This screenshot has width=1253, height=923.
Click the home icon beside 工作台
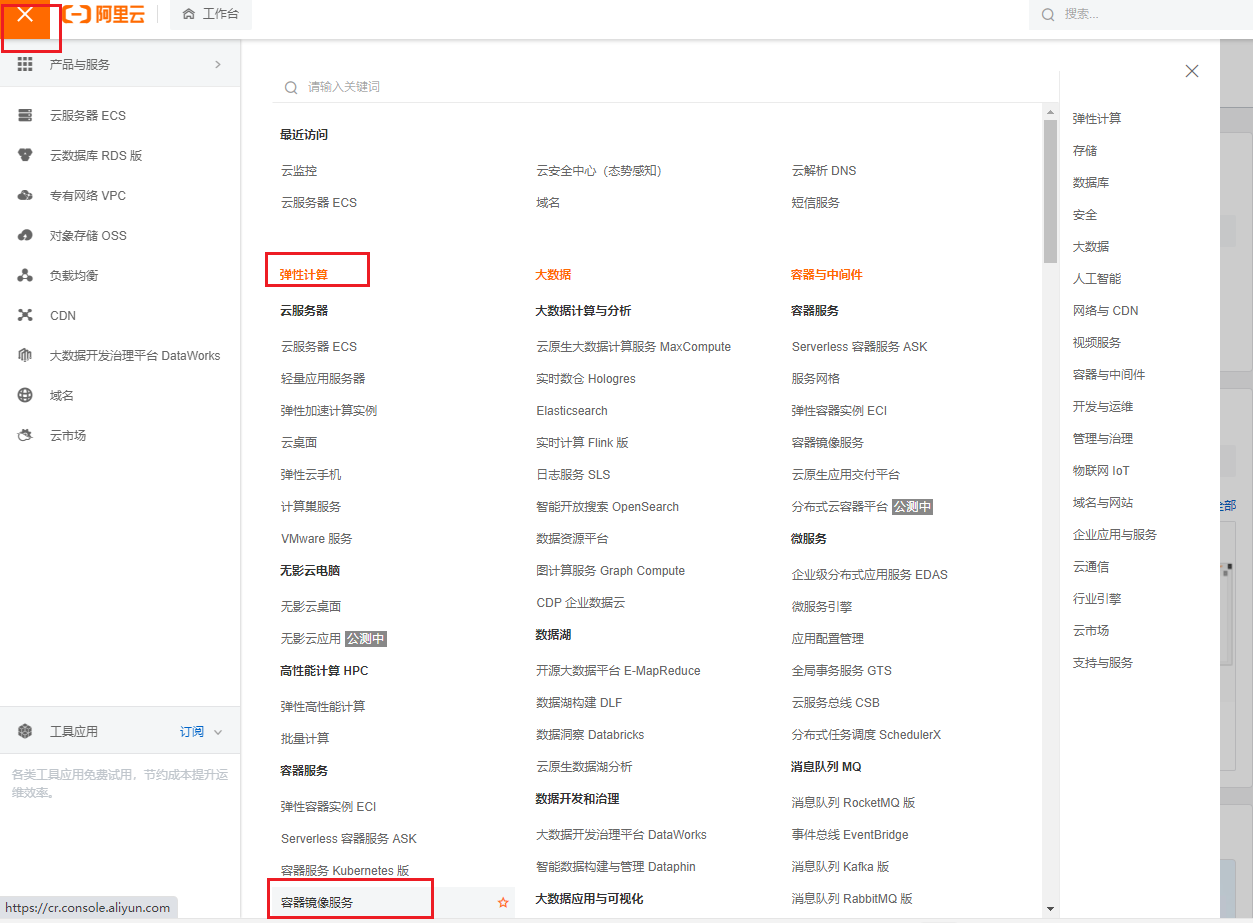(x=189, y=14)
